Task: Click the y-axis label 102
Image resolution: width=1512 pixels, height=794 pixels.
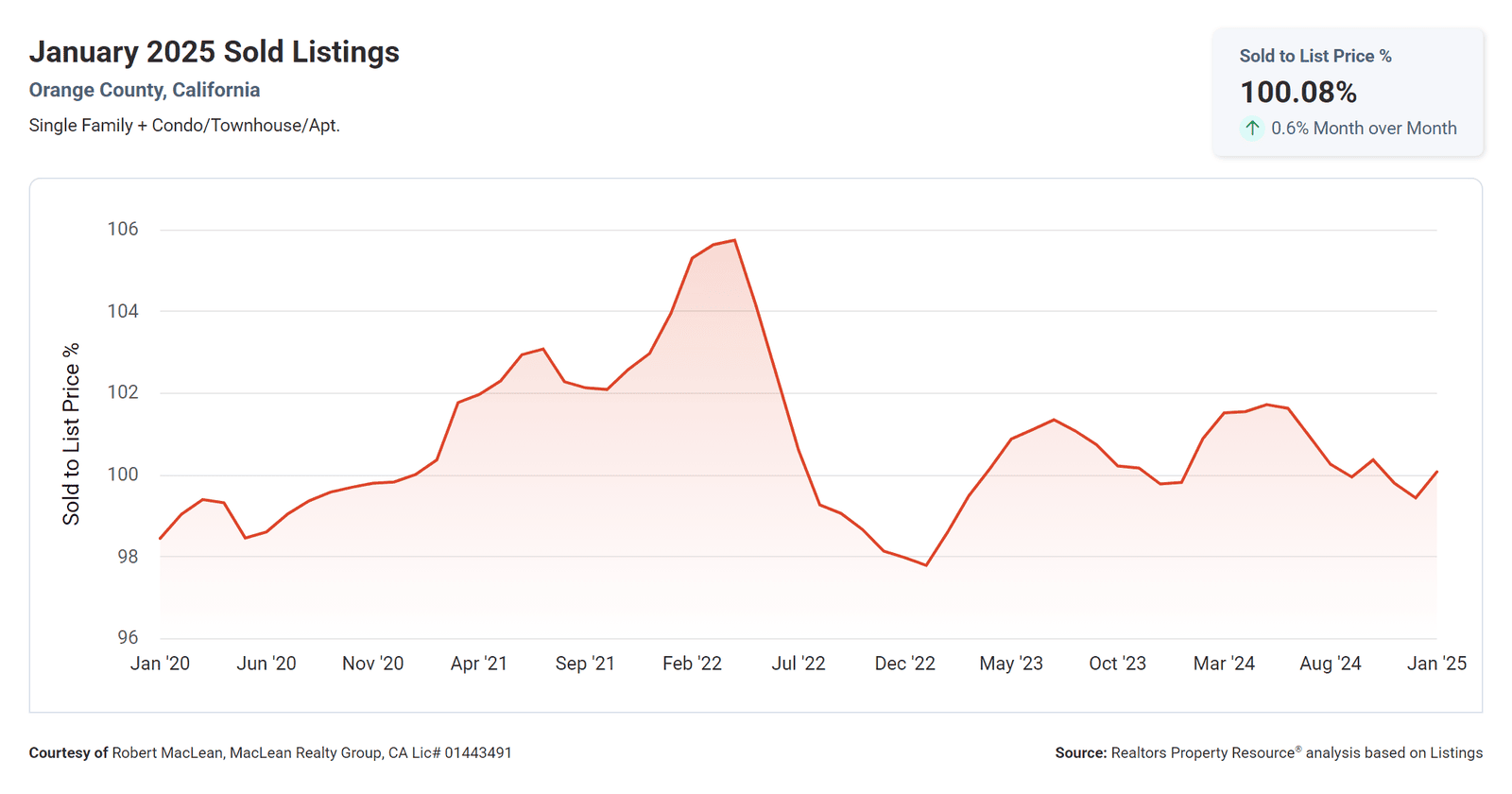Action: click(x=123, y=392)
